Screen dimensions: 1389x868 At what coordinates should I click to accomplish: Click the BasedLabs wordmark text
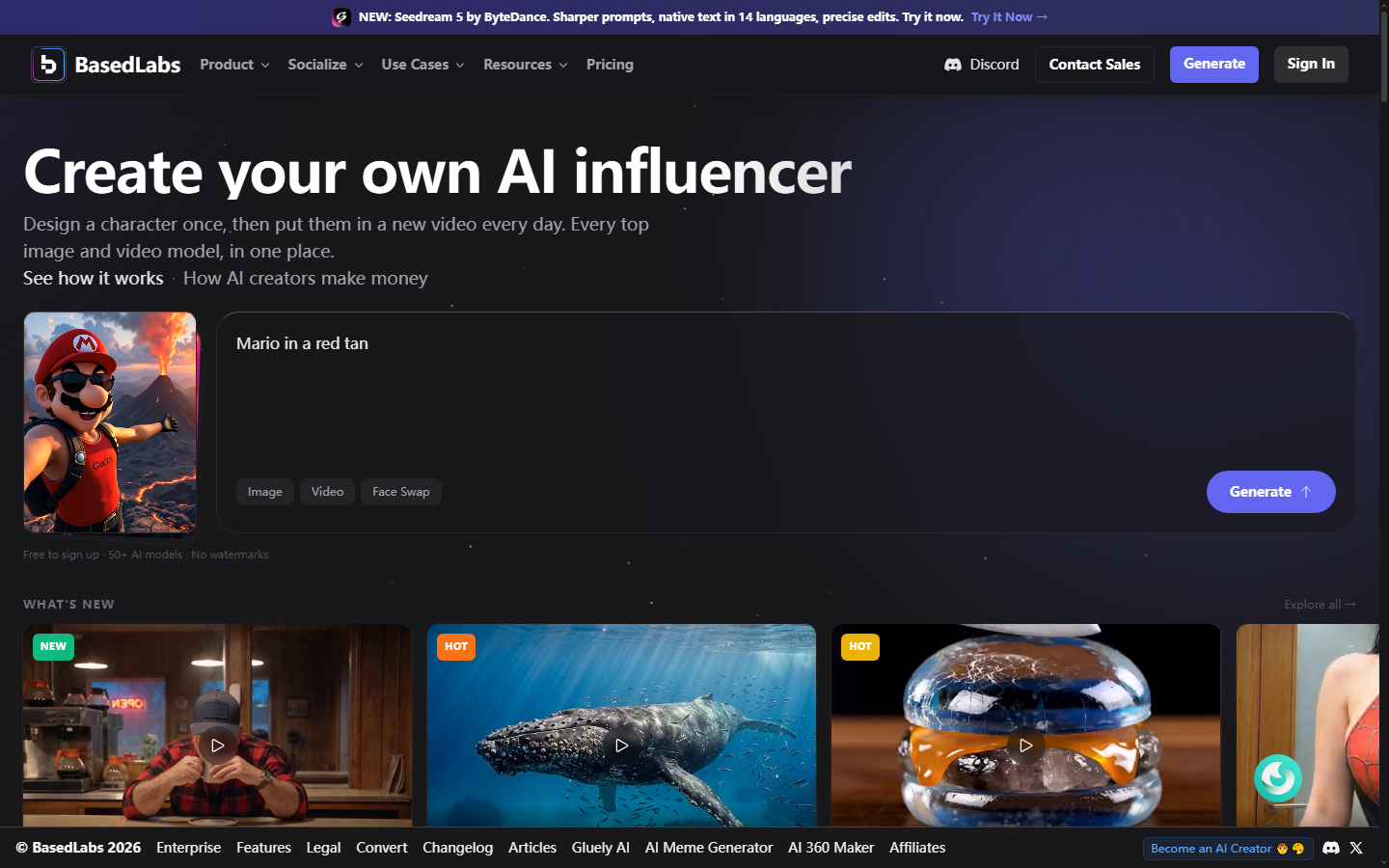click(x=127, y=65)
